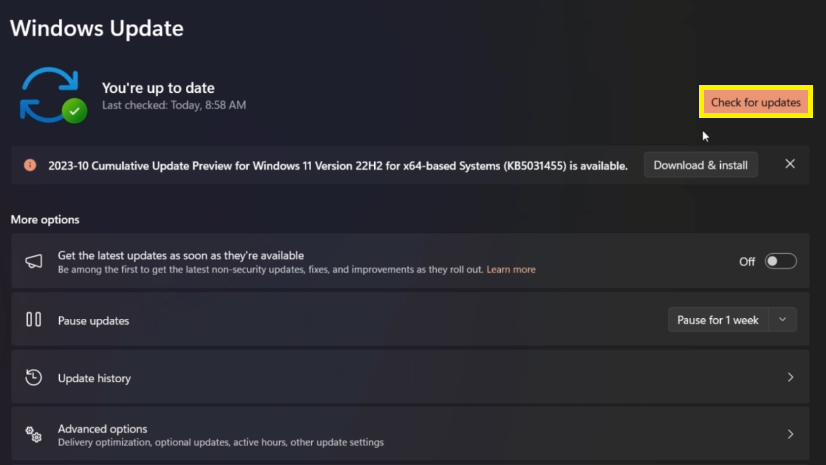826x465 pixels.
Task: Click the Advanced options gear icon
Action: 34,435
